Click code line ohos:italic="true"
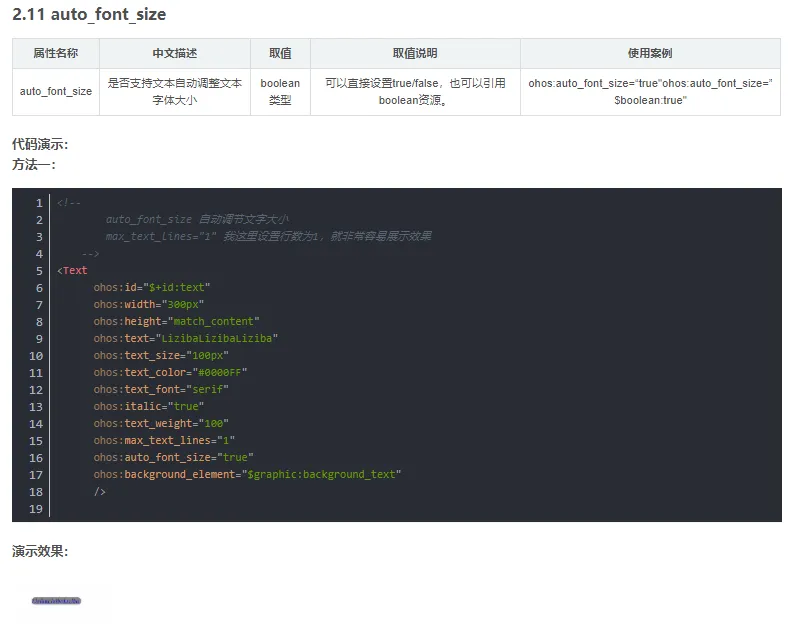This screenshot has height=628, width=795. click(149, 406)
